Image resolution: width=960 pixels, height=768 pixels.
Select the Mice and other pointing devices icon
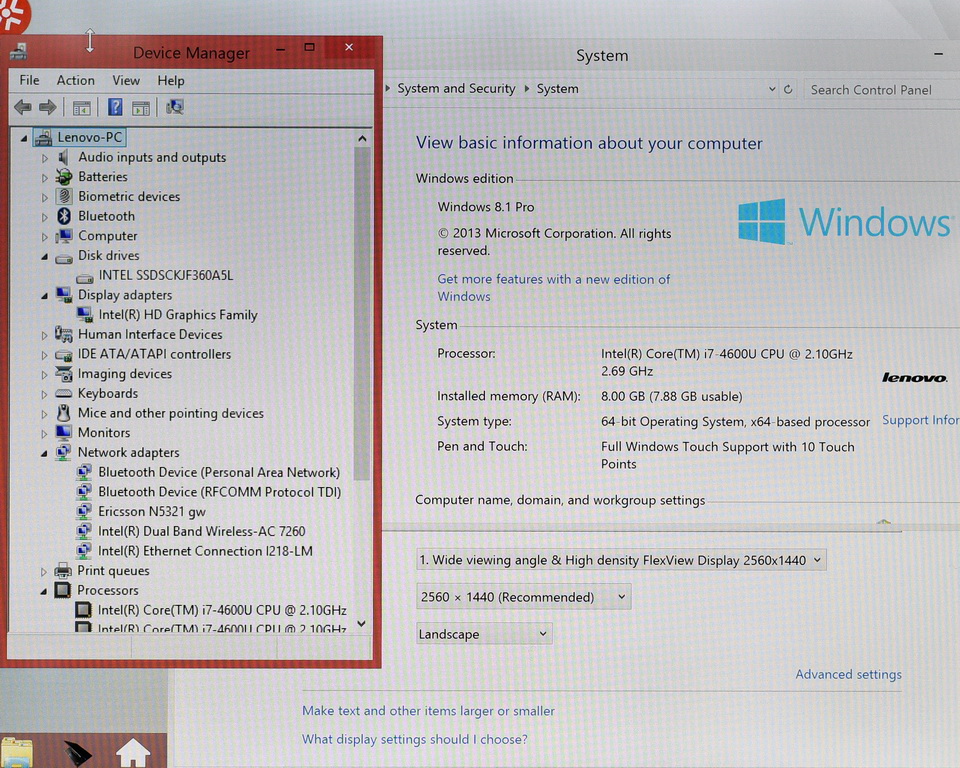click(x=62, y=413)
